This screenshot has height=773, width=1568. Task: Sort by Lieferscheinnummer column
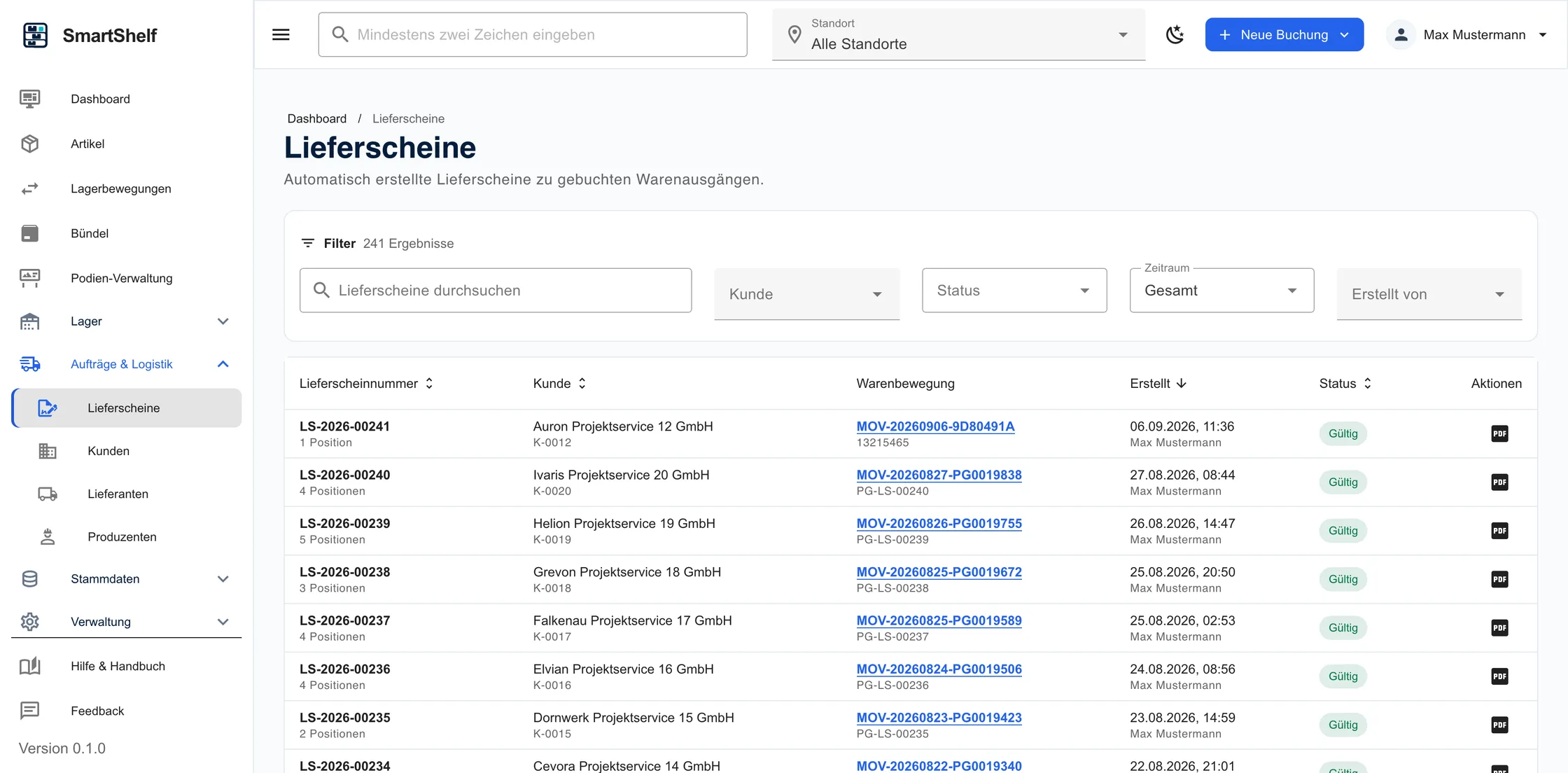[366, 383]
